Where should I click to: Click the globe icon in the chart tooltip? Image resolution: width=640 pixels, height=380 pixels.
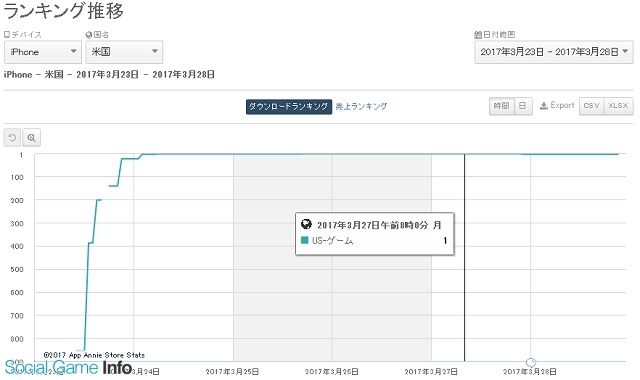[306, 224]
